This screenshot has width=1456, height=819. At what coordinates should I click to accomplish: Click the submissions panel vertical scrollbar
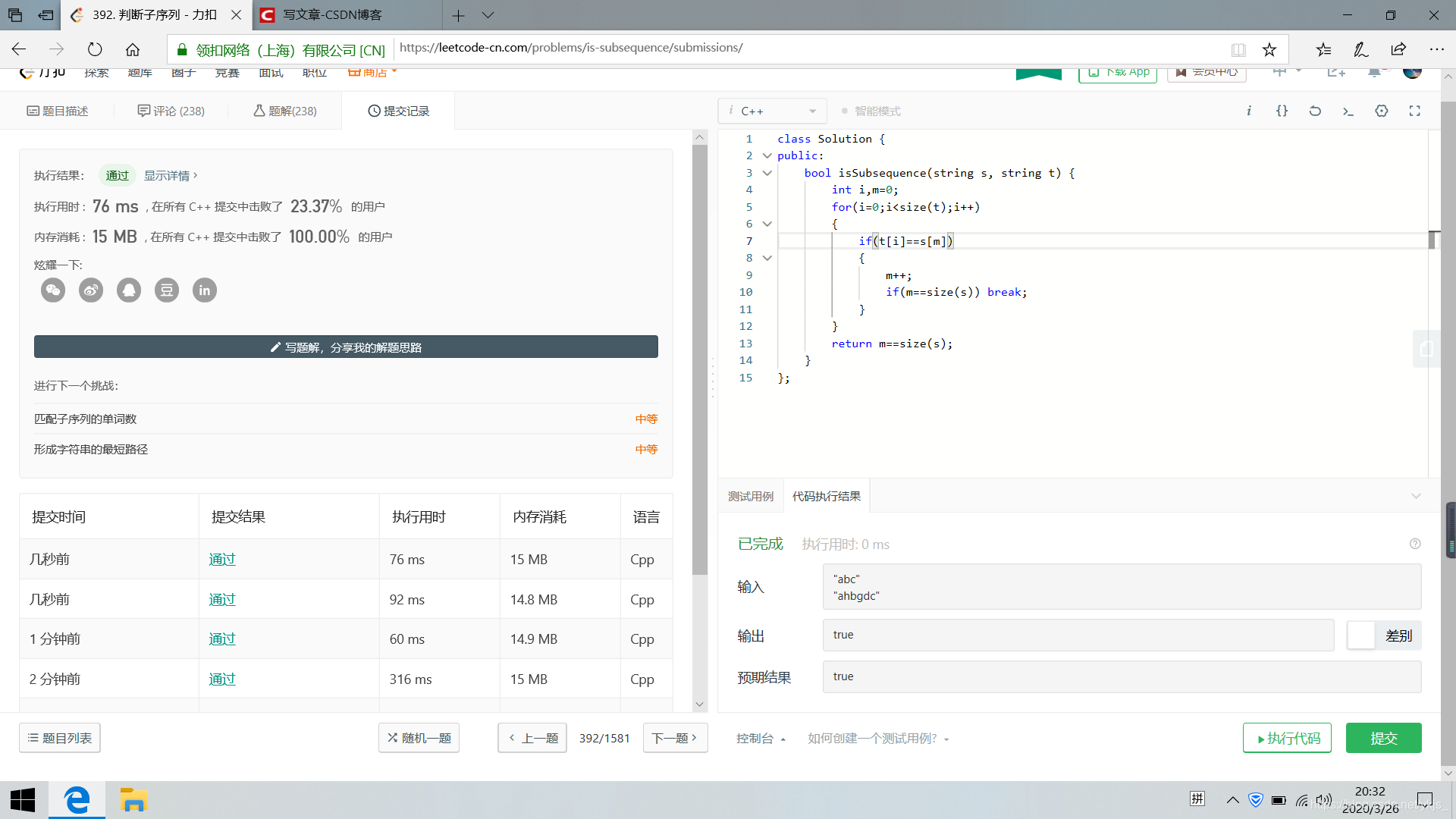pyautogui.click(x=699, y=356)
